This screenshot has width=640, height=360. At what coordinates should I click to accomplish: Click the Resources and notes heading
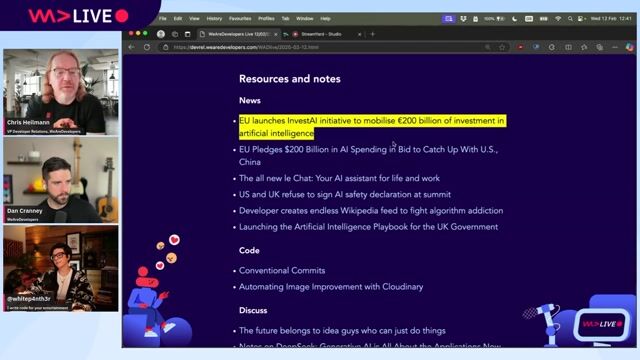[x=290, y=79]
